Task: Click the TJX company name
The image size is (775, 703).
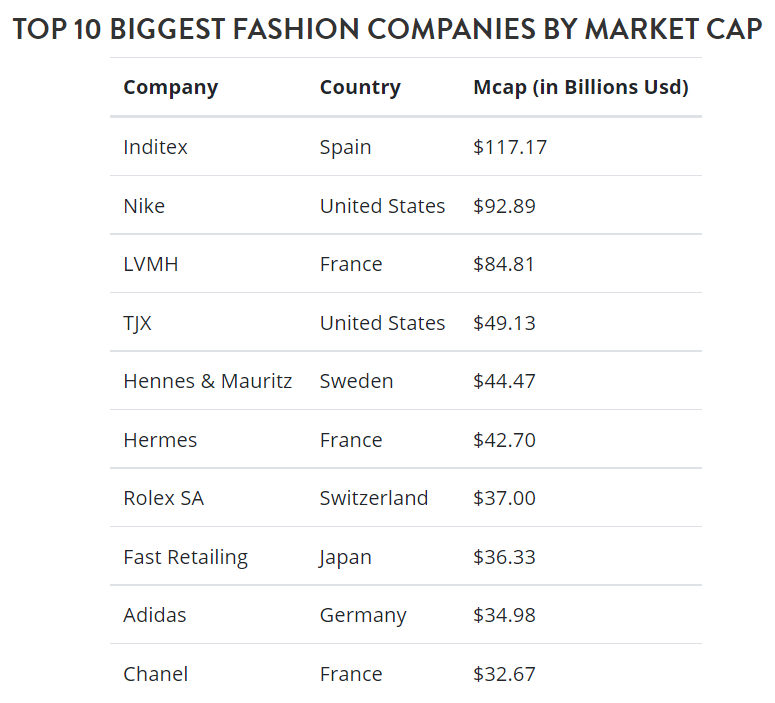Action: [138, 323]
